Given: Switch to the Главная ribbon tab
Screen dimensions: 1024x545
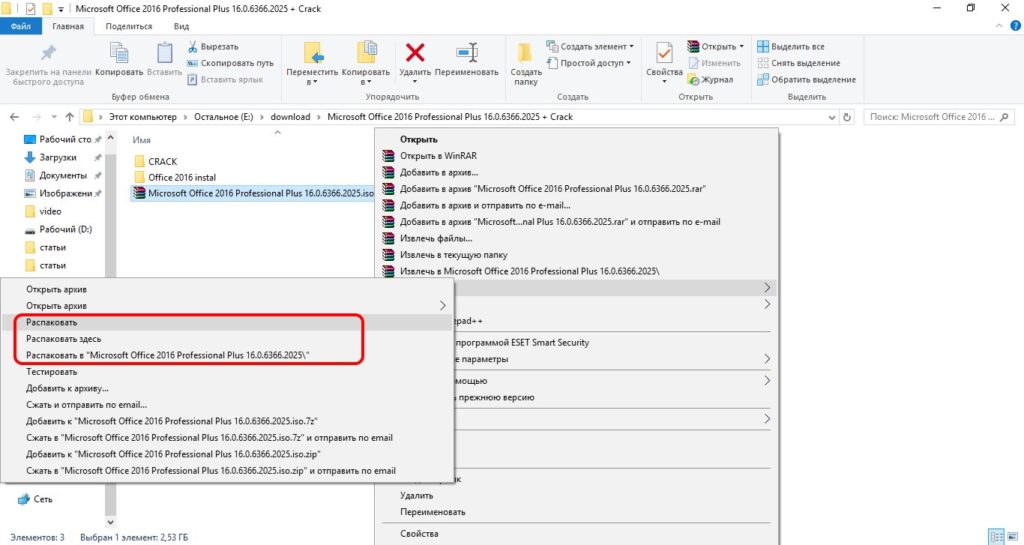Looking at the screenshot, I should tap(68, 26).
